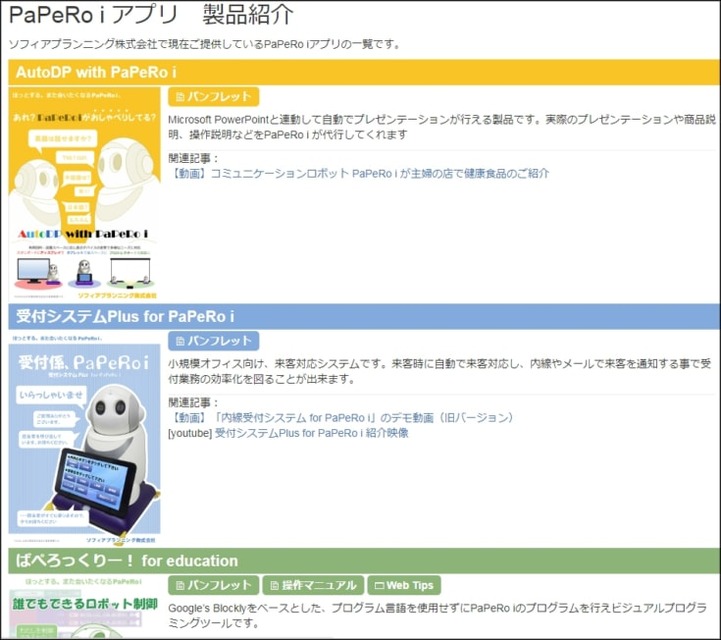
Task: Click the 受付システムPlus for PaPeRo i blue header
Action: click(x=364, y=316)
